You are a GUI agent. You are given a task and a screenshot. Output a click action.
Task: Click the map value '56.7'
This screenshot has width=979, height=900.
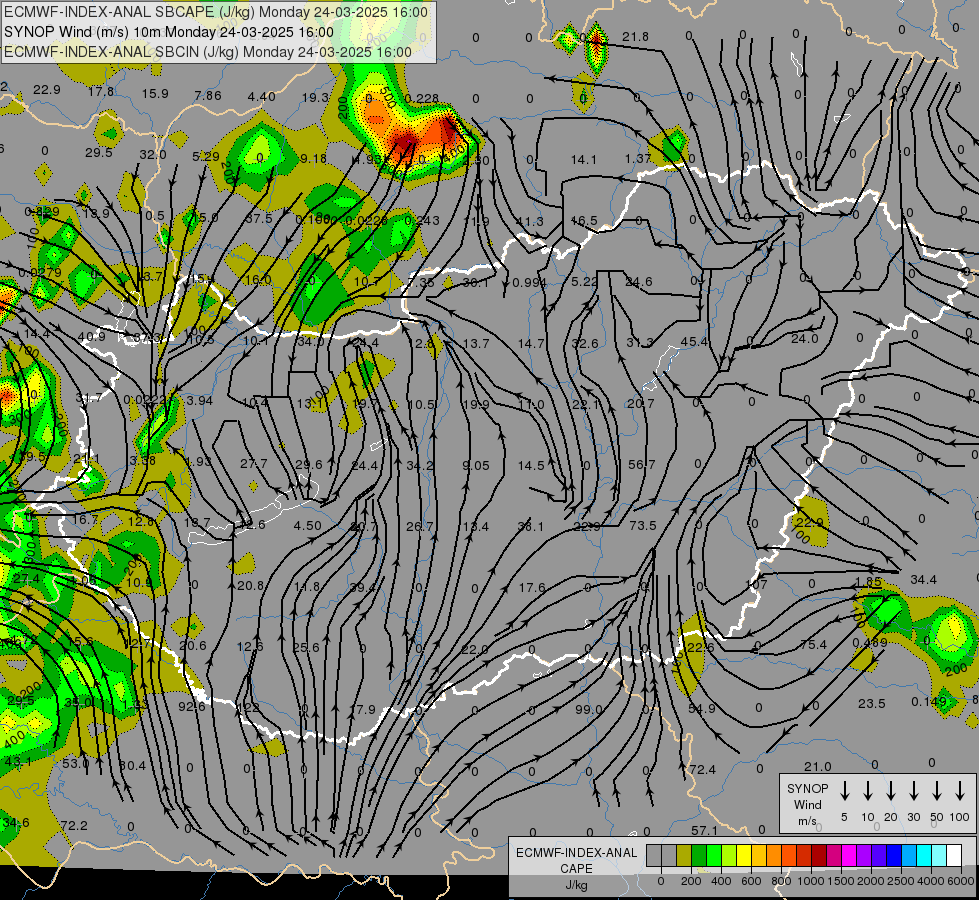642,464
